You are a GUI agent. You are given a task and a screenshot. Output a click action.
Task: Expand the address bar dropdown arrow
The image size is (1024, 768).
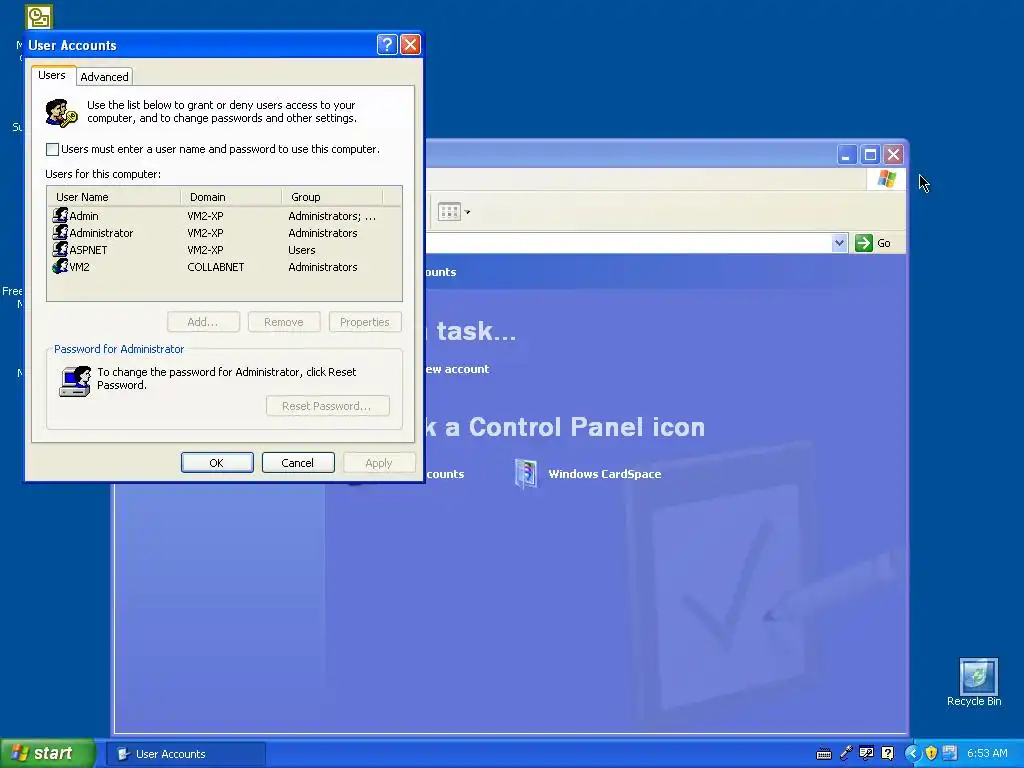(x=839, y=243)
